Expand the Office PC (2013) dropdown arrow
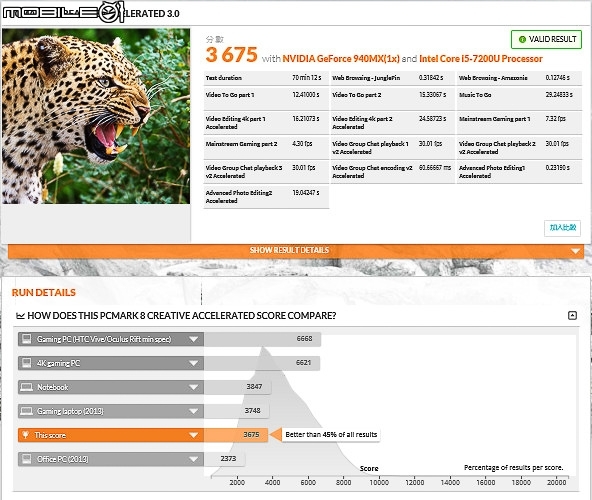This screenshot has height=500, width=592. coord(193,459)
